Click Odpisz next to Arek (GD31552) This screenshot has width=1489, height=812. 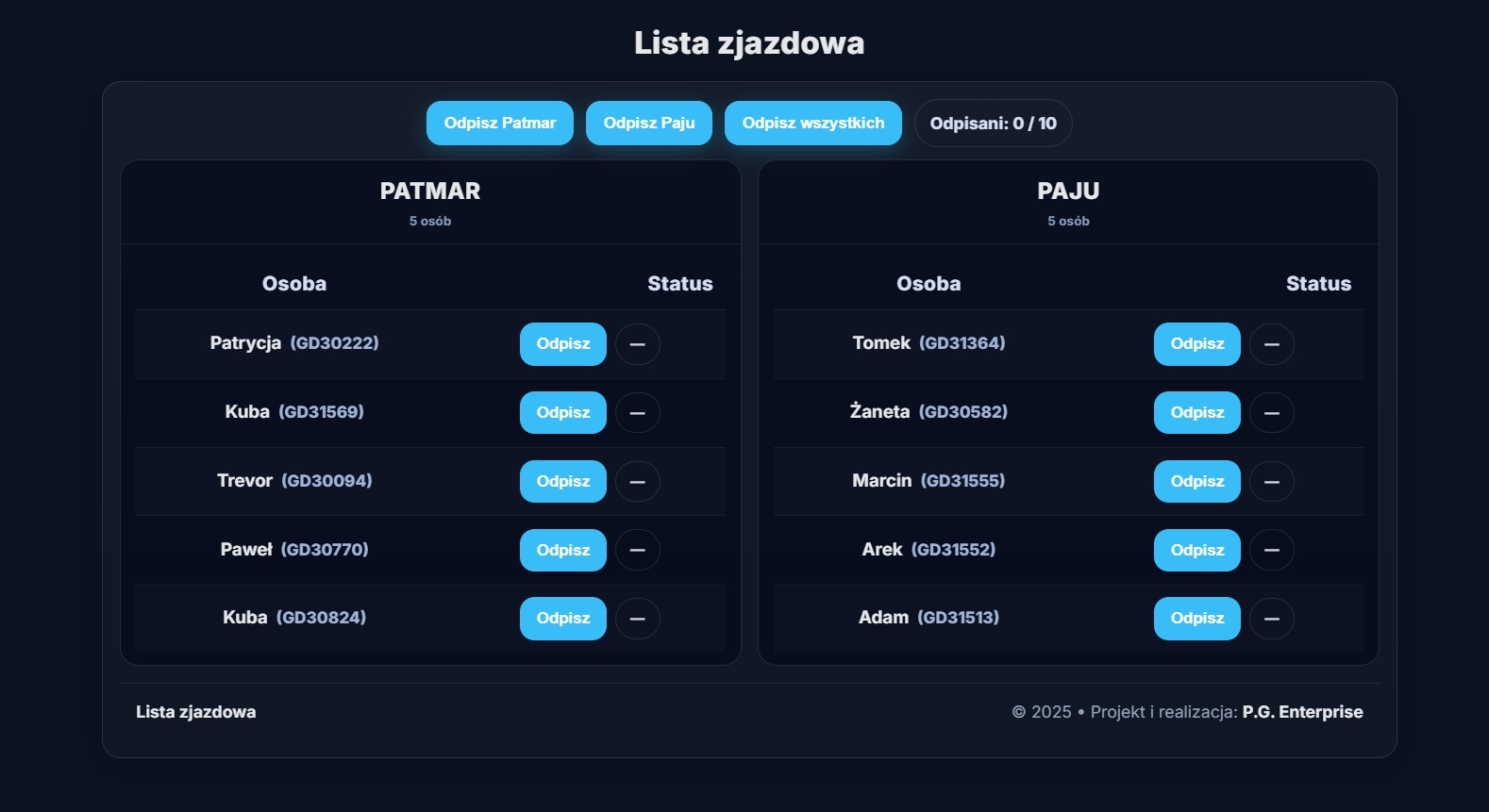(x=1196, y=550)
